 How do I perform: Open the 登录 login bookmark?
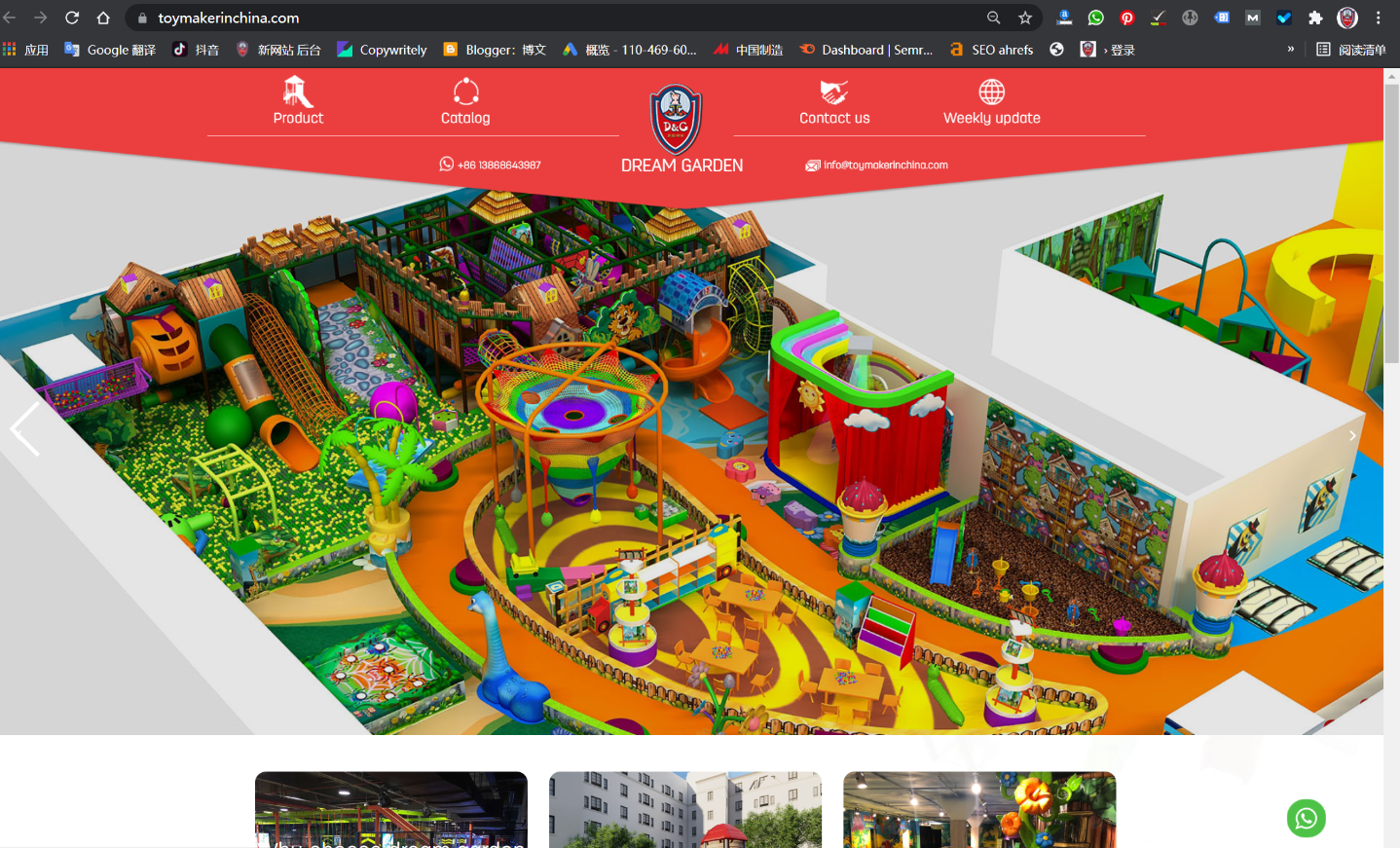pyautogui.click(x=1109, y=50)
